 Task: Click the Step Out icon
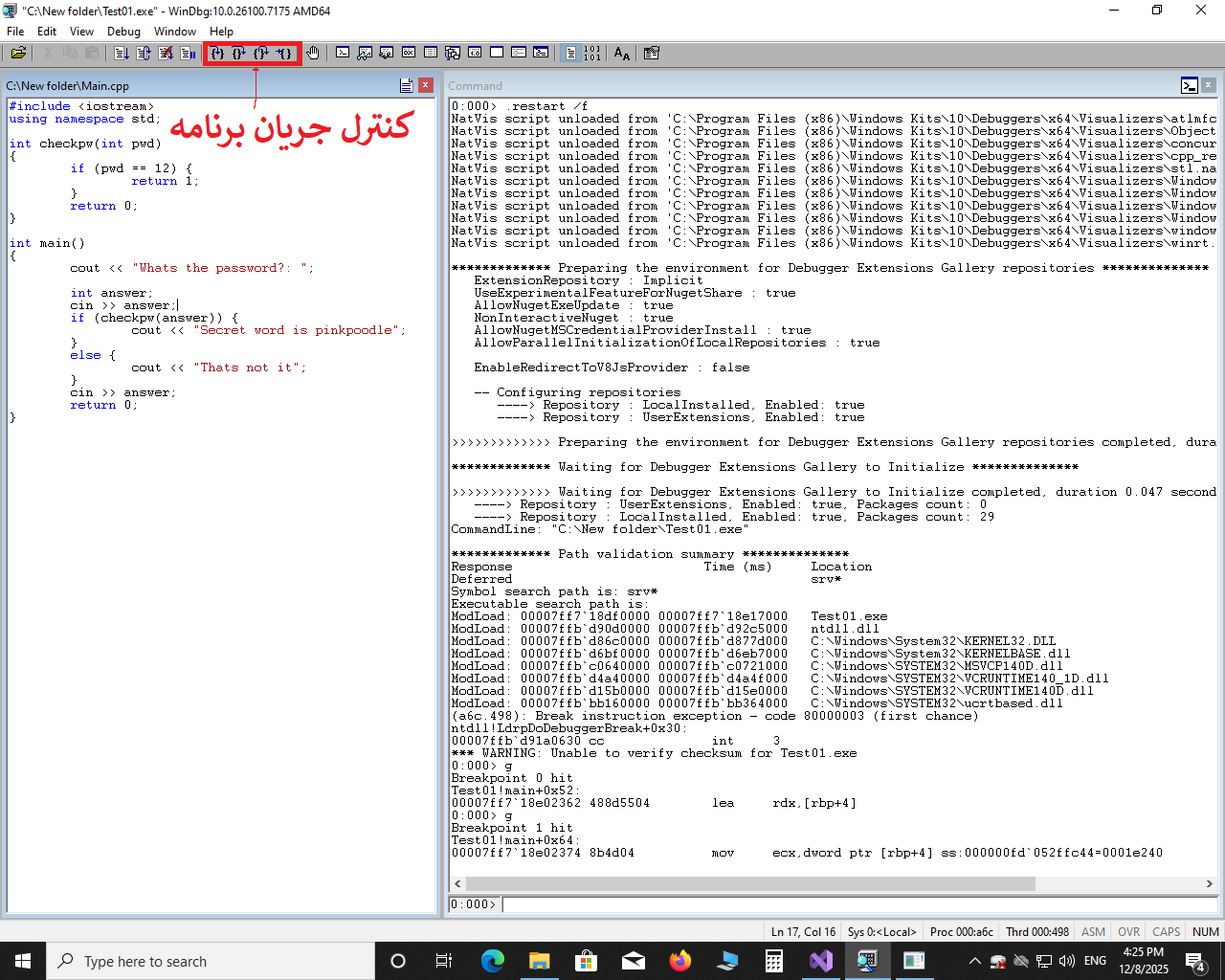pyautogui.click(x=261, y=54)
